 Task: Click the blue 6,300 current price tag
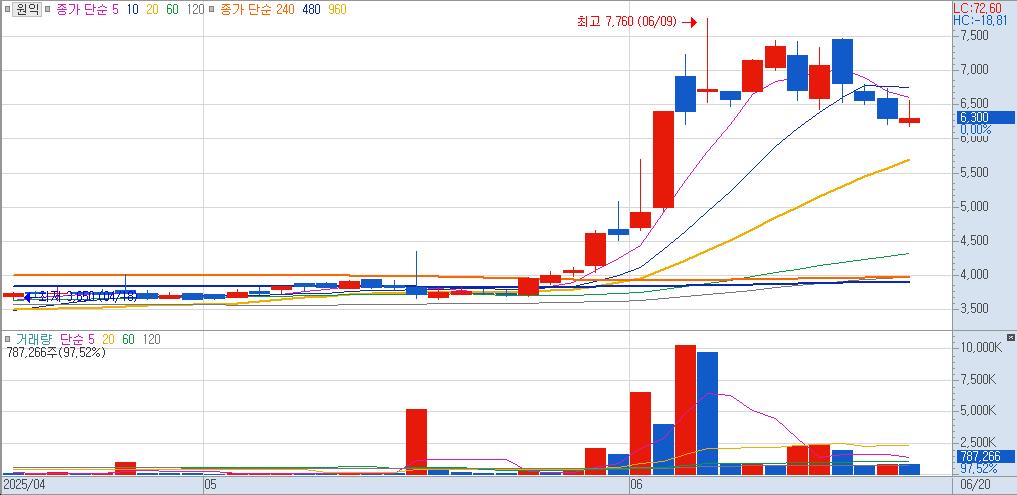987,117
